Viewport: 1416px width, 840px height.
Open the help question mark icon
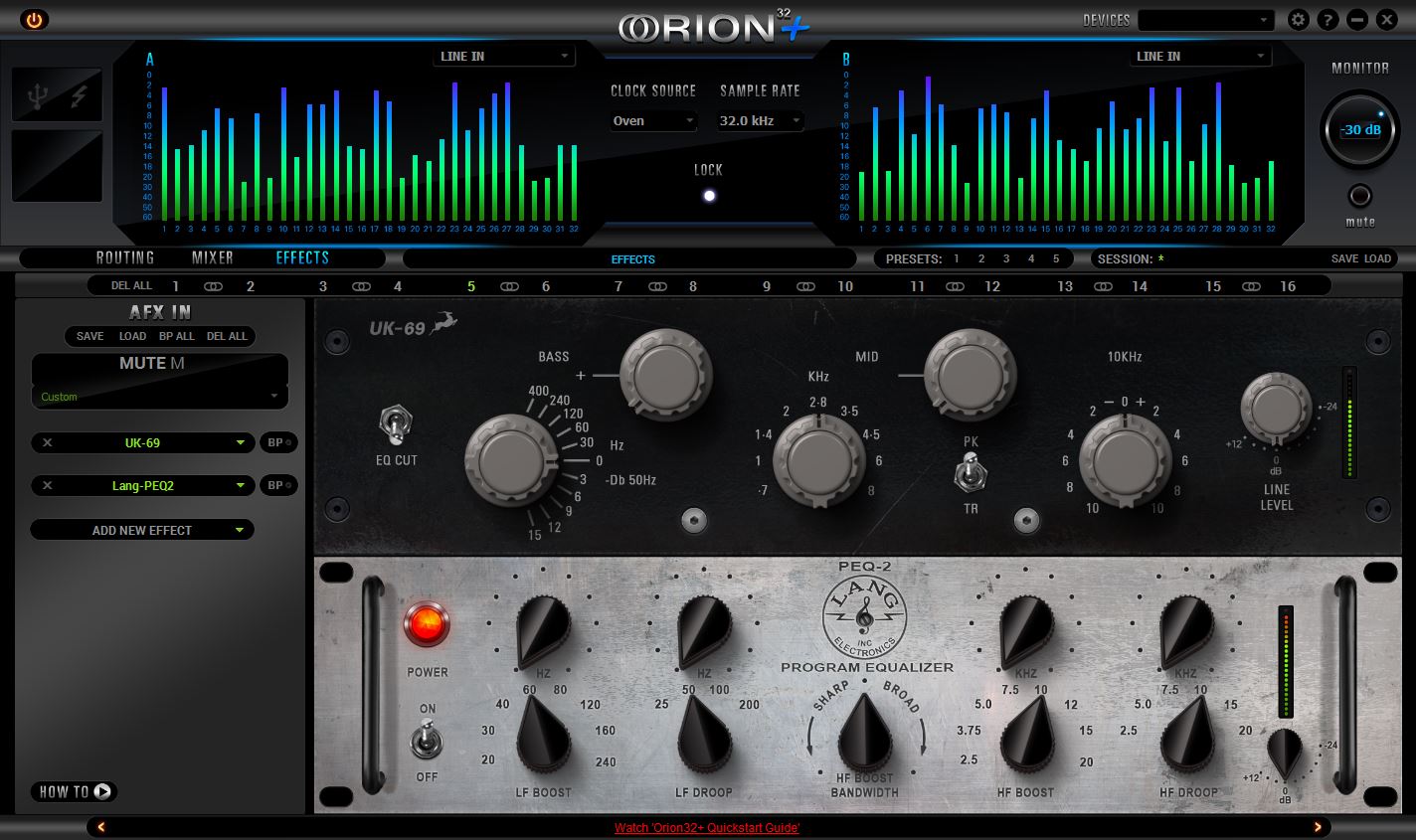point(1327,19)
